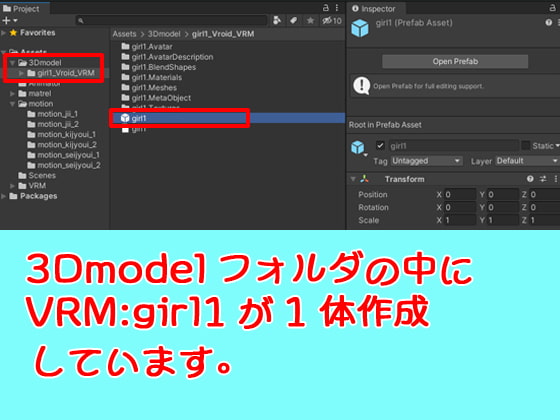Enable the Static checkbox

tap(525, 145)
